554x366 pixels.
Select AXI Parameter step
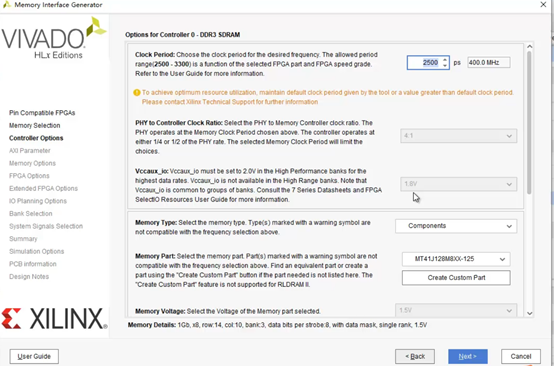pos(30,150)
